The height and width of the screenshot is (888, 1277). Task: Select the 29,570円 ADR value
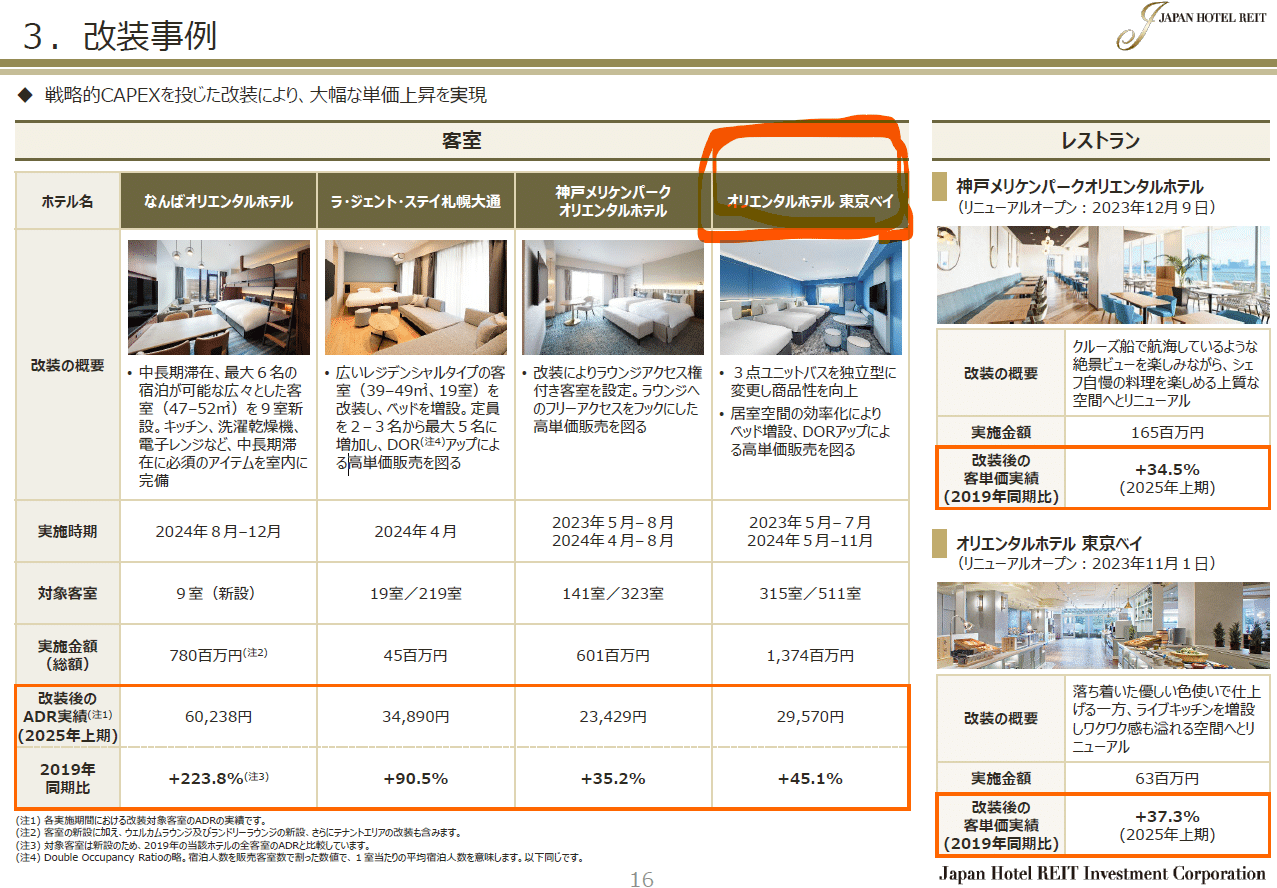pos(811,717)
